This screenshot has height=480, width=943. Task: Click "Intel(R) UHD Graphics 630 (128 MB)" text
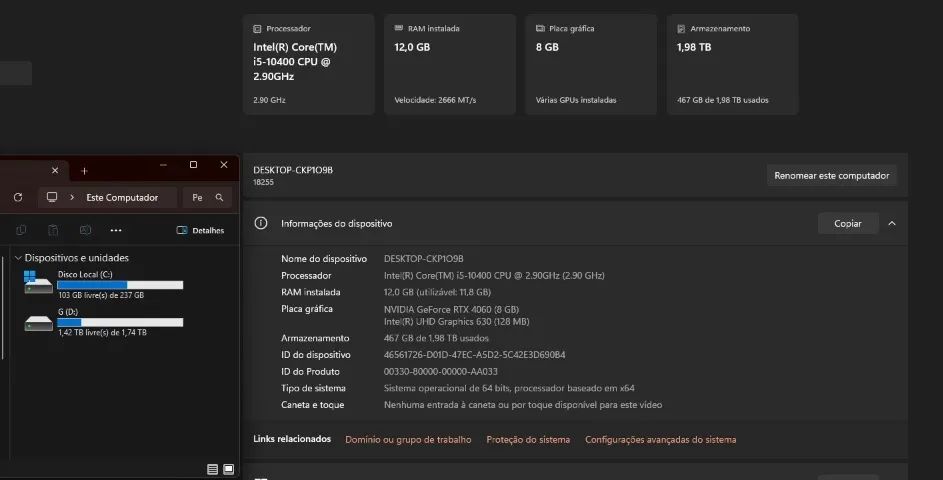coord(456,322)
